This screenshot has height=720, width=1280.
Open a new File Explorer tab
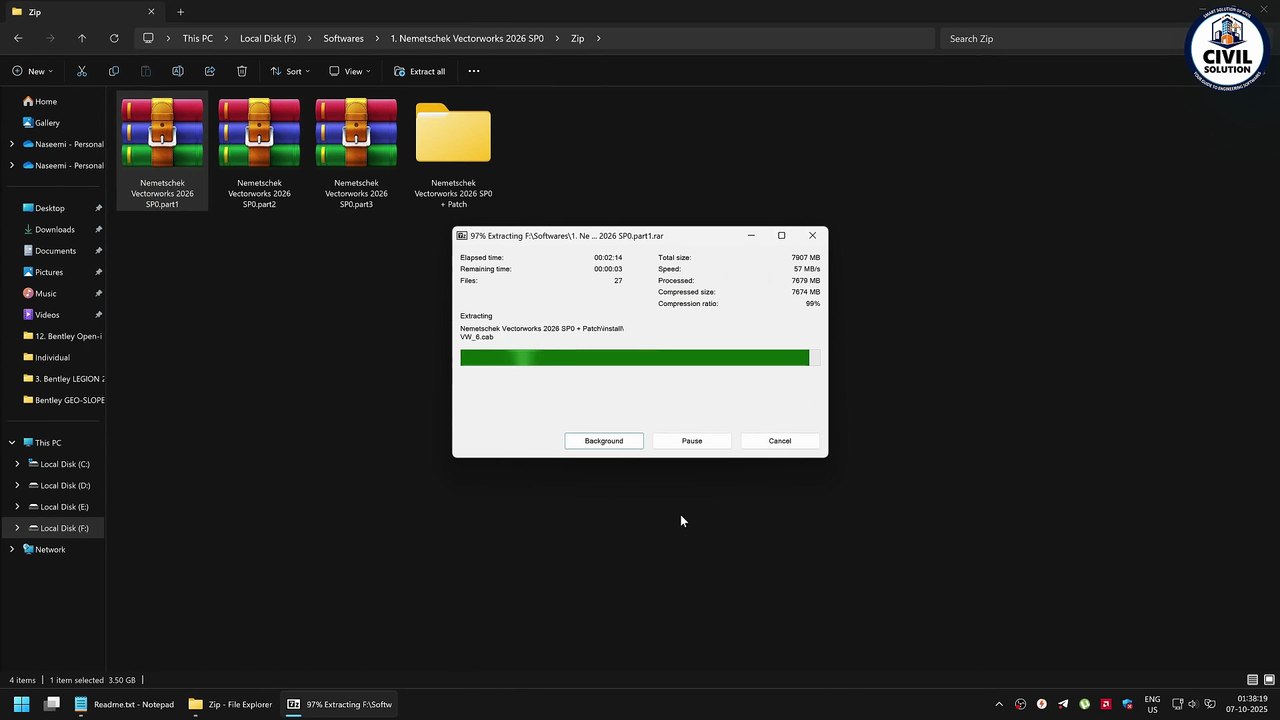click(181, 12)
